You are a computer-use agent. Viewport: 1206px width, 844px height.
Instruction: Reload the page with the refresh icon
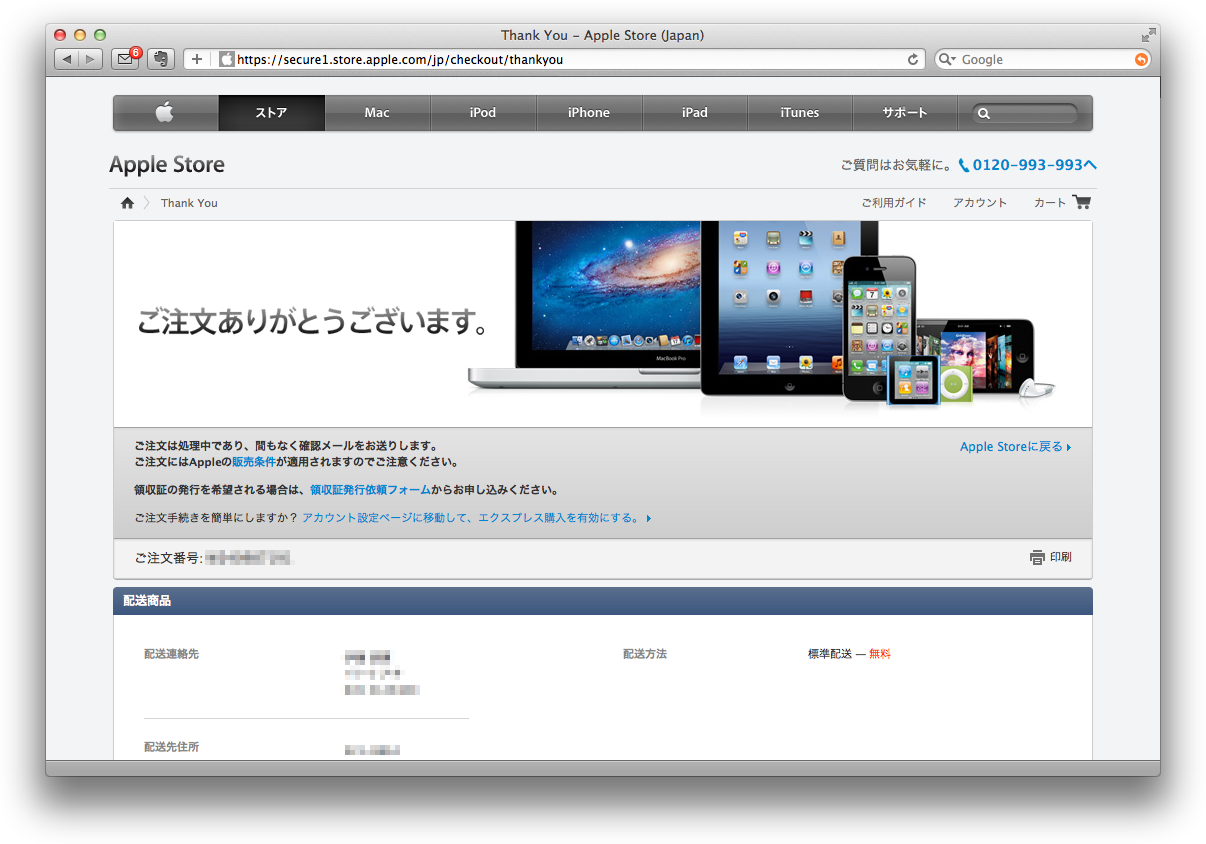(x=913, y=60)
